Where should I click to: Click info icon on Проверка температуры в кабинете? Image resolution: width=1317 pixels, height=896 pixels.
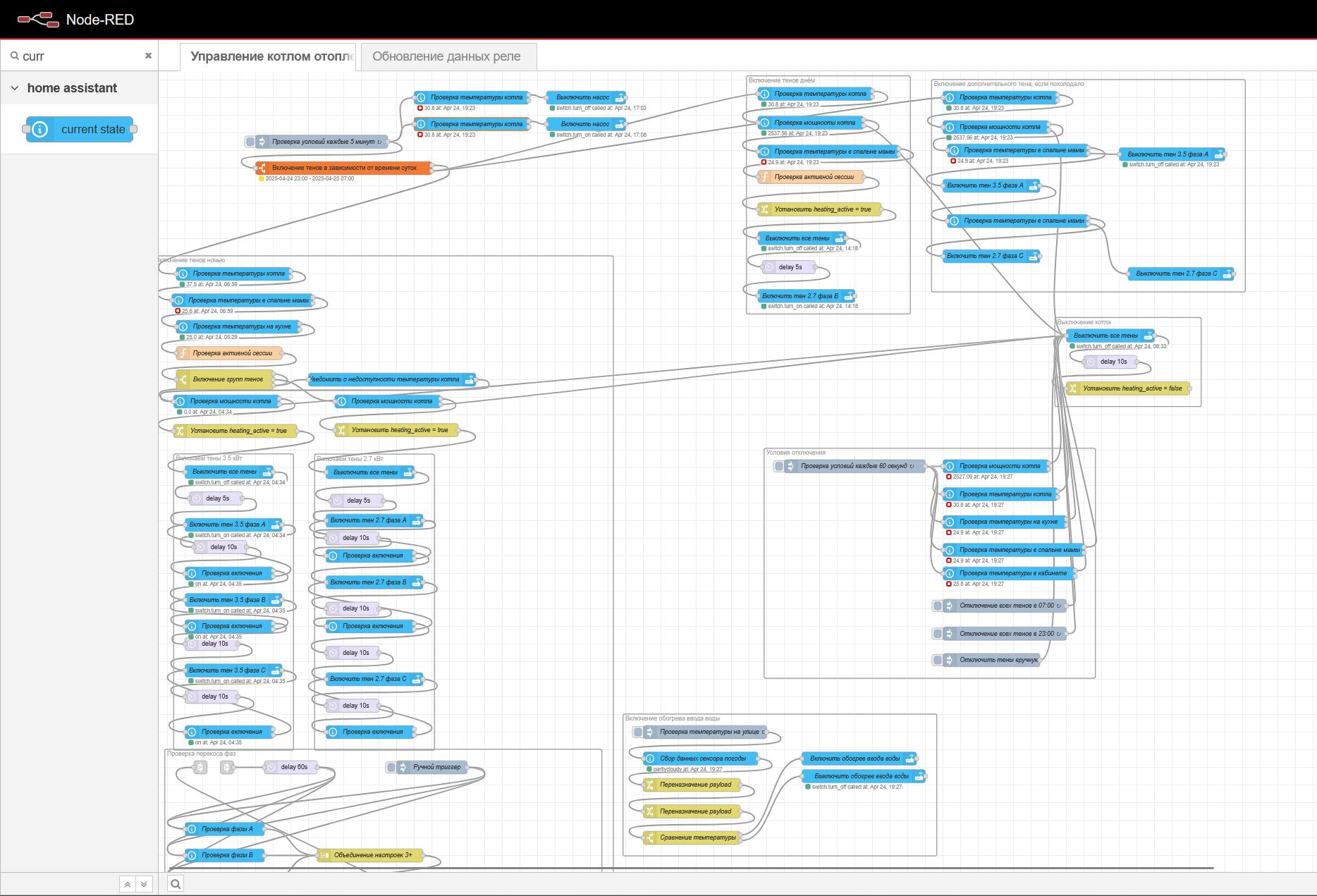click(950, 573)
